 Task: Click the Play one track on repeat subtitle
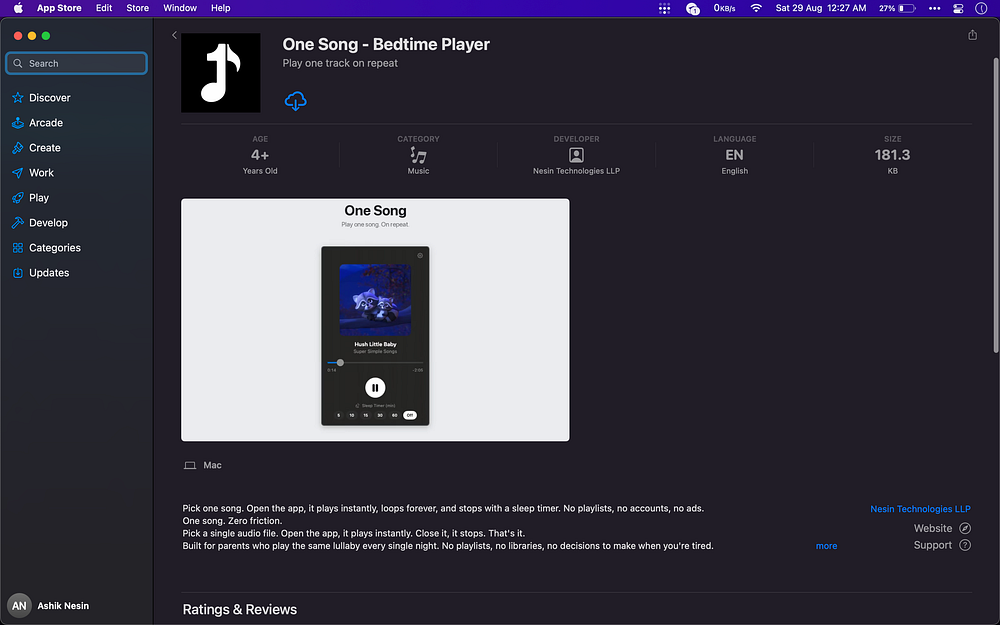coord(340,63)
